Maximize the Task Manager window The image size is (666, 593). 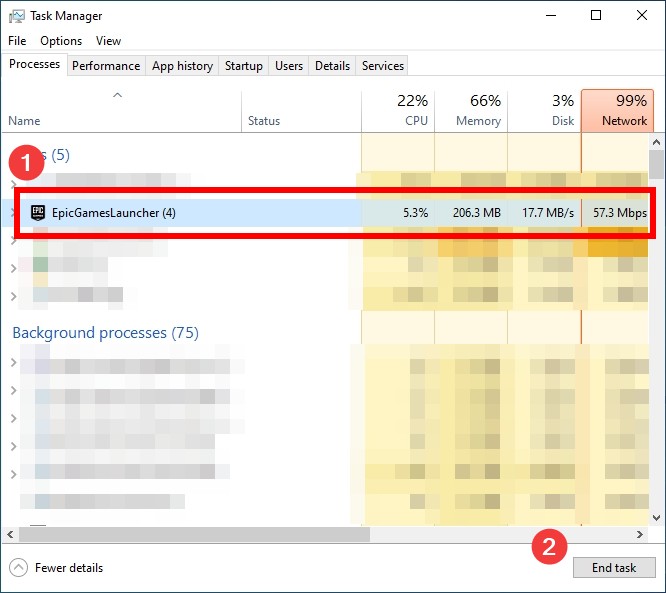(596, 16)
